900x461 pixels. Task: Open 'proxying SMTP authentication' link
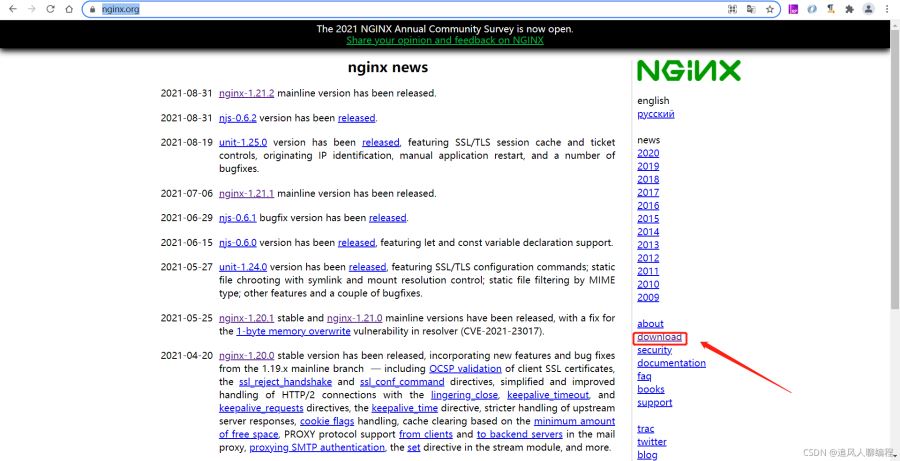317,448
